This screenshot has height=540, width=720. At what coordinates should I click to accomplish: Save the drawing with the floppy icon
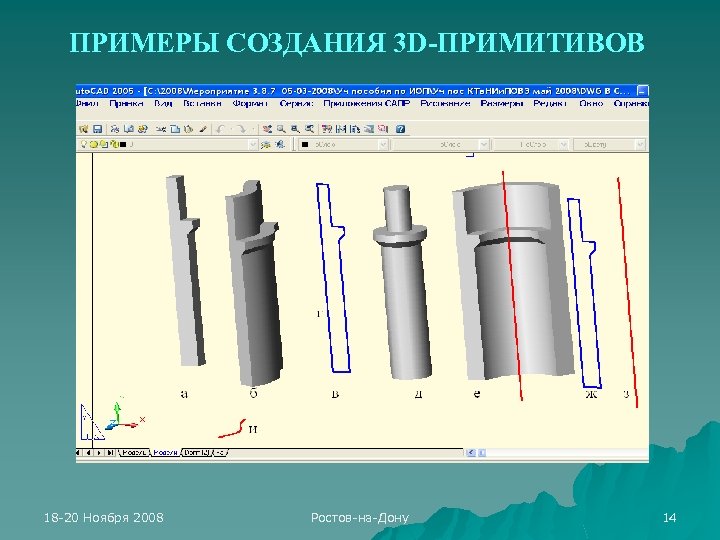(x=97, y=129)
